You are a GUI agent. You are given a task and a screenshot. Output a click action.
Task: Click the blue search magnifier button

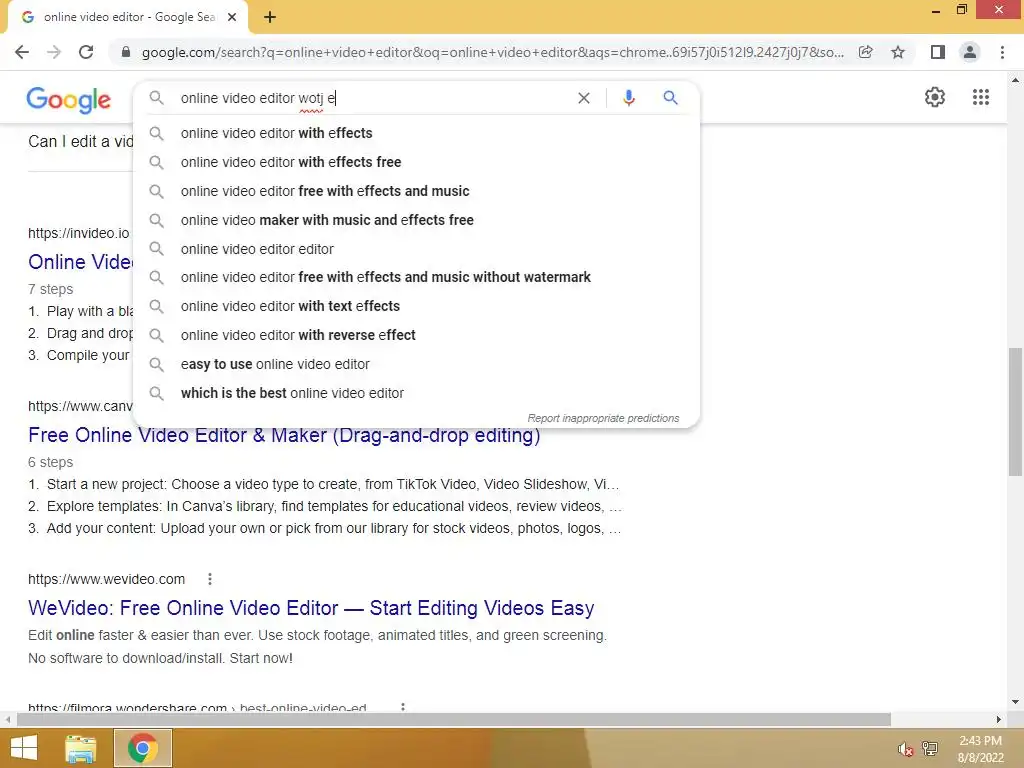coord(670,98)
